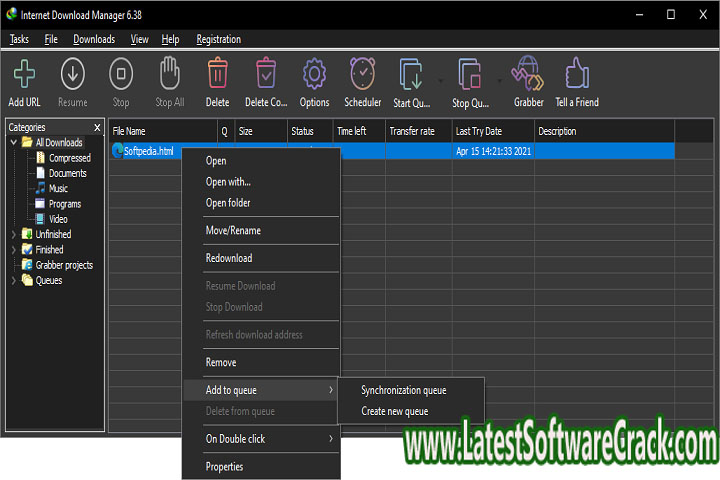Viewport: 720px width, 480px height.
Task: Select the Finished category
Action: click(x=49, y=250)
